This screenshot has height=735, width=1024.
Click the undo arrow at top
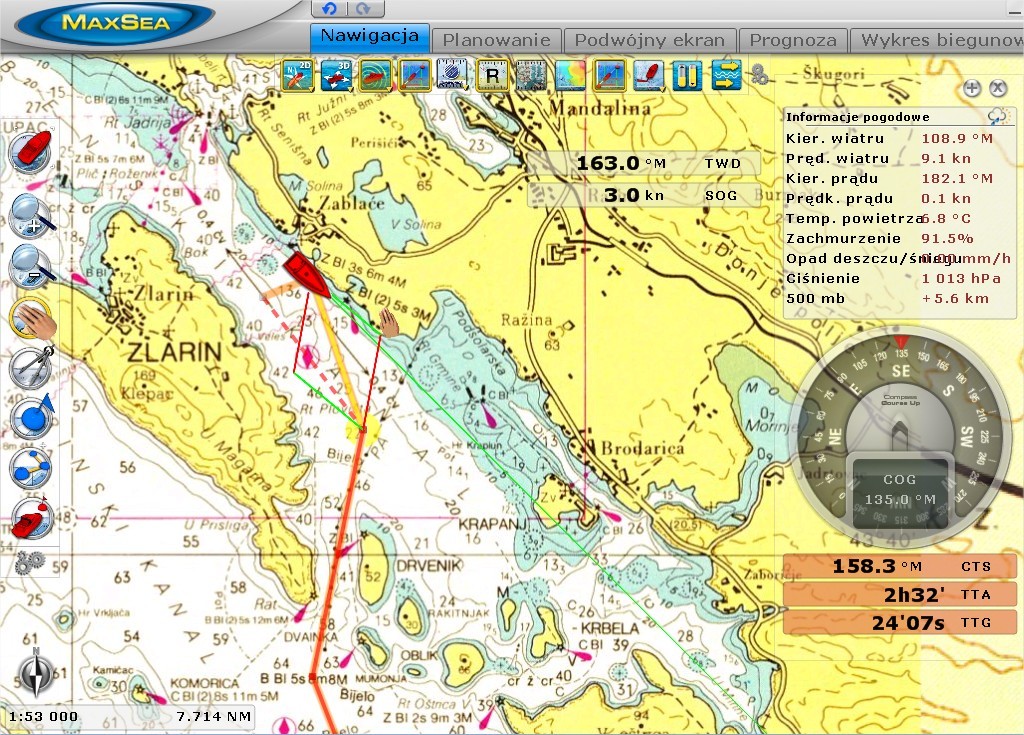(x=329, y=8)
